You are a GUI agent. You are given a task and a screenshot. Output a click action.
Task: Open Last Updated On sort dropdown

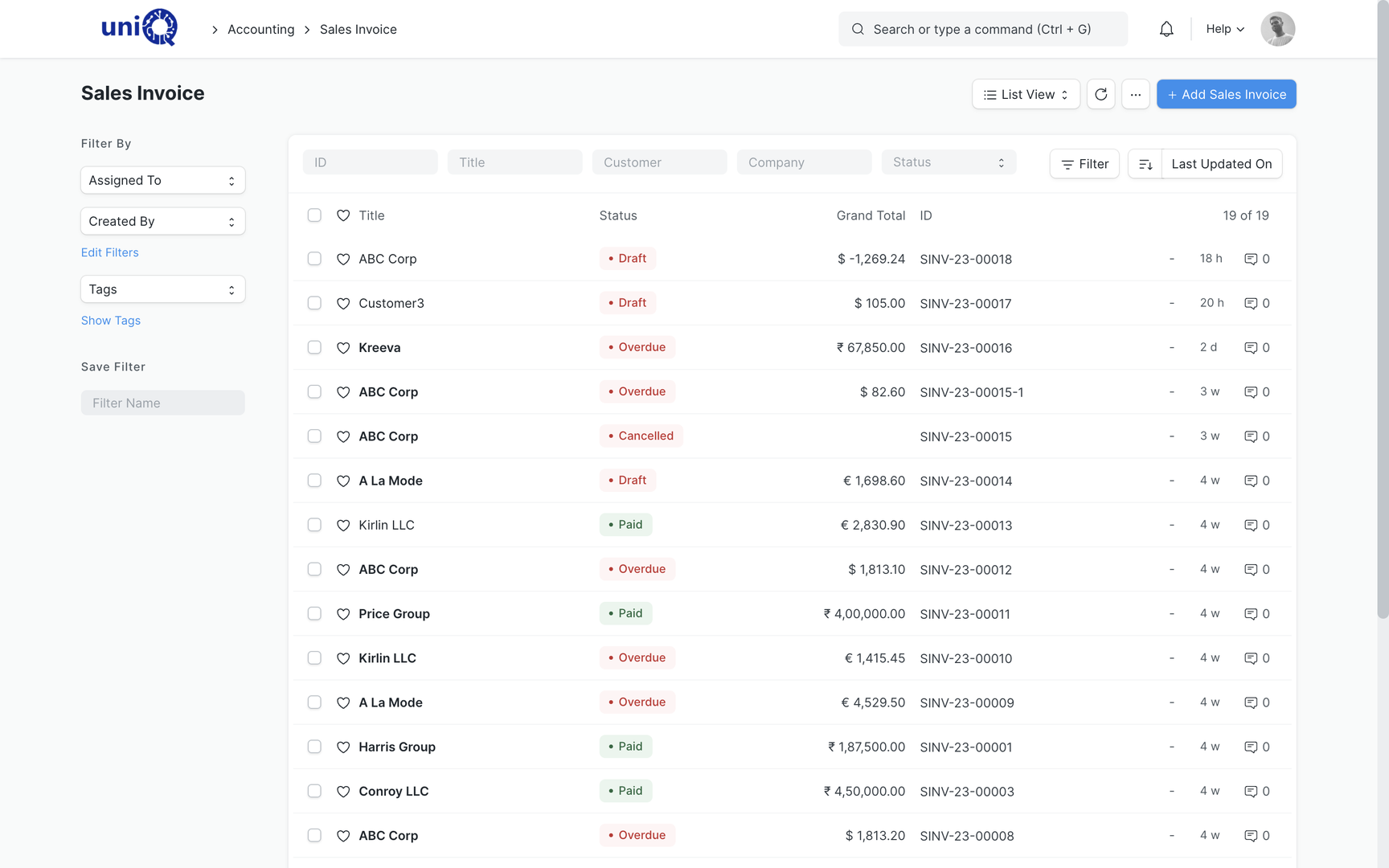click(x=1222, y=164)
